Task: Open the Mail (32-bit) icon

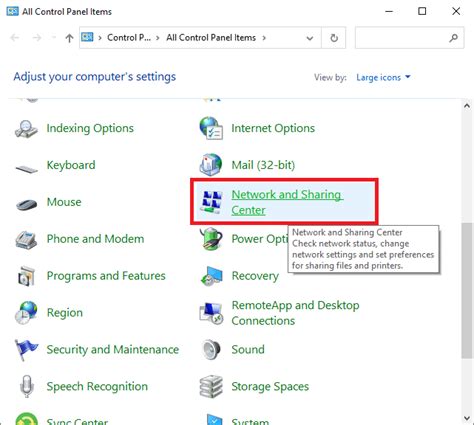Action: click(211, 165)
